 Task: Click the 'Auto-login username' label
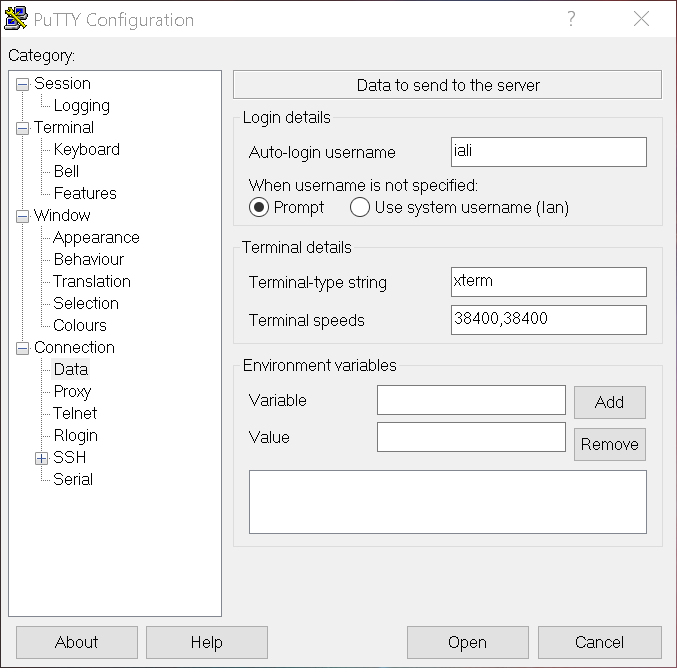[322, 152]
